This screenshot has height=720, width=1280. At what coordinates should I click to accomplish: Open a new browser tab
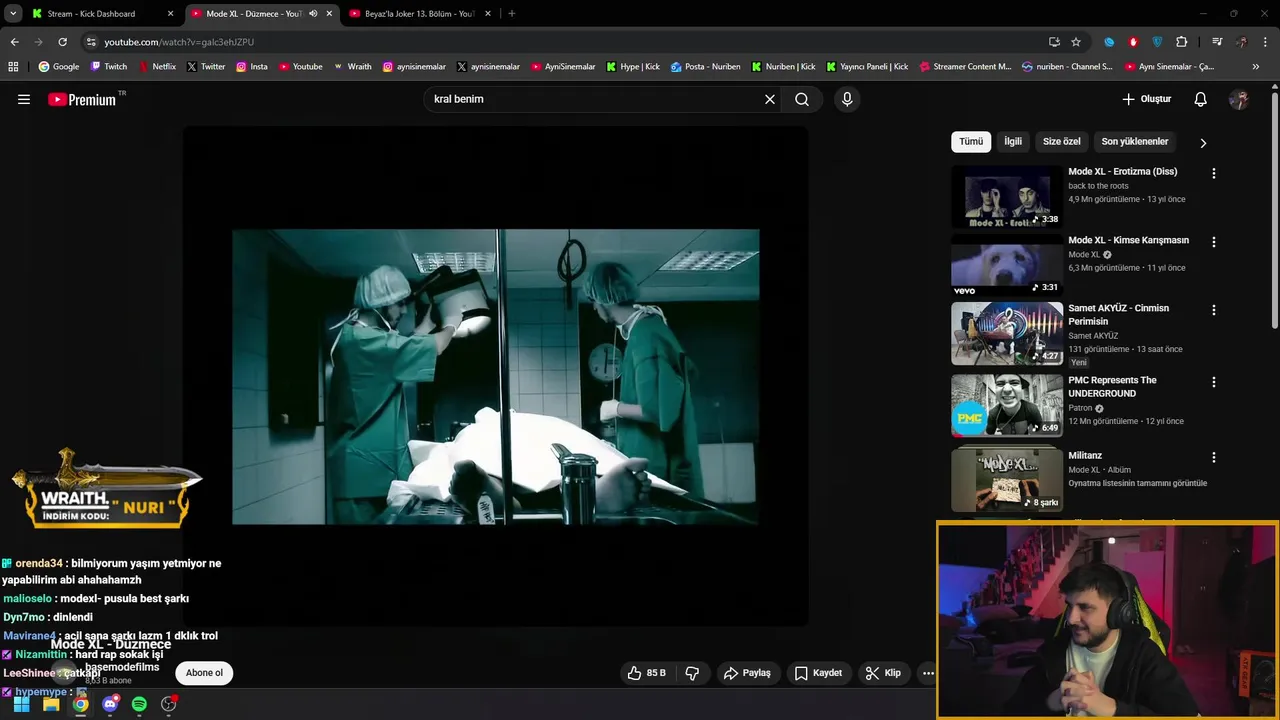512,14
